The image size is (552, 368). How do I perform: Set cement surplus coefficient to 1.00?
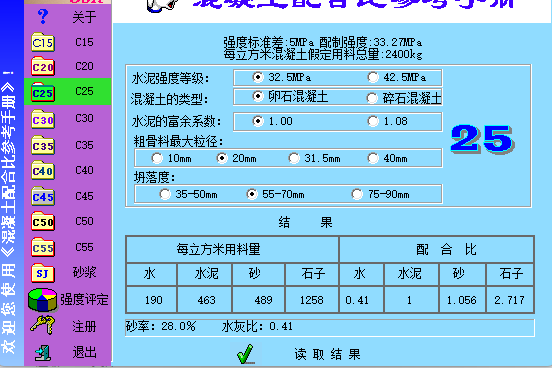258,121
